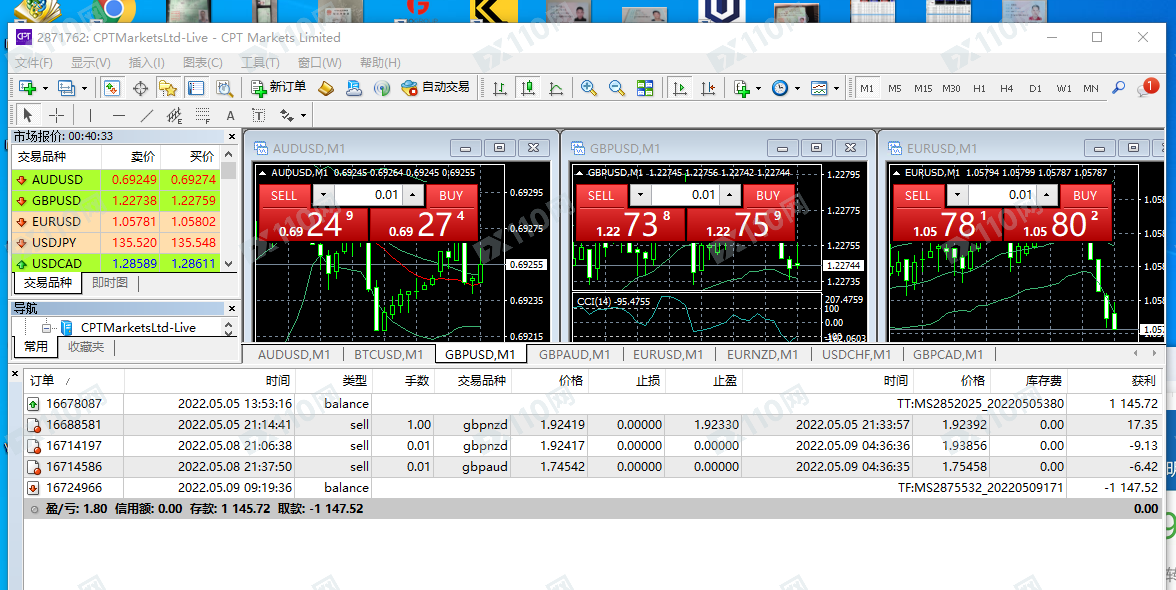The image size is (1176, 590).
Task: Switch chart to candlestick display
Action: point(527,88)
